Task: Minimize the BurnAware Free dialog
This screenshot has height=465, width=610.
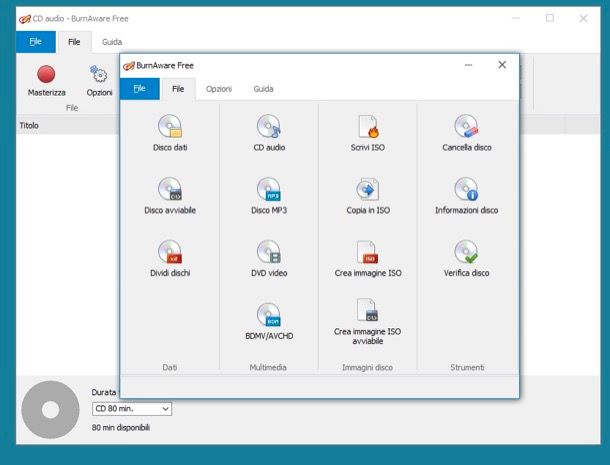Action: tap(468, 65)
